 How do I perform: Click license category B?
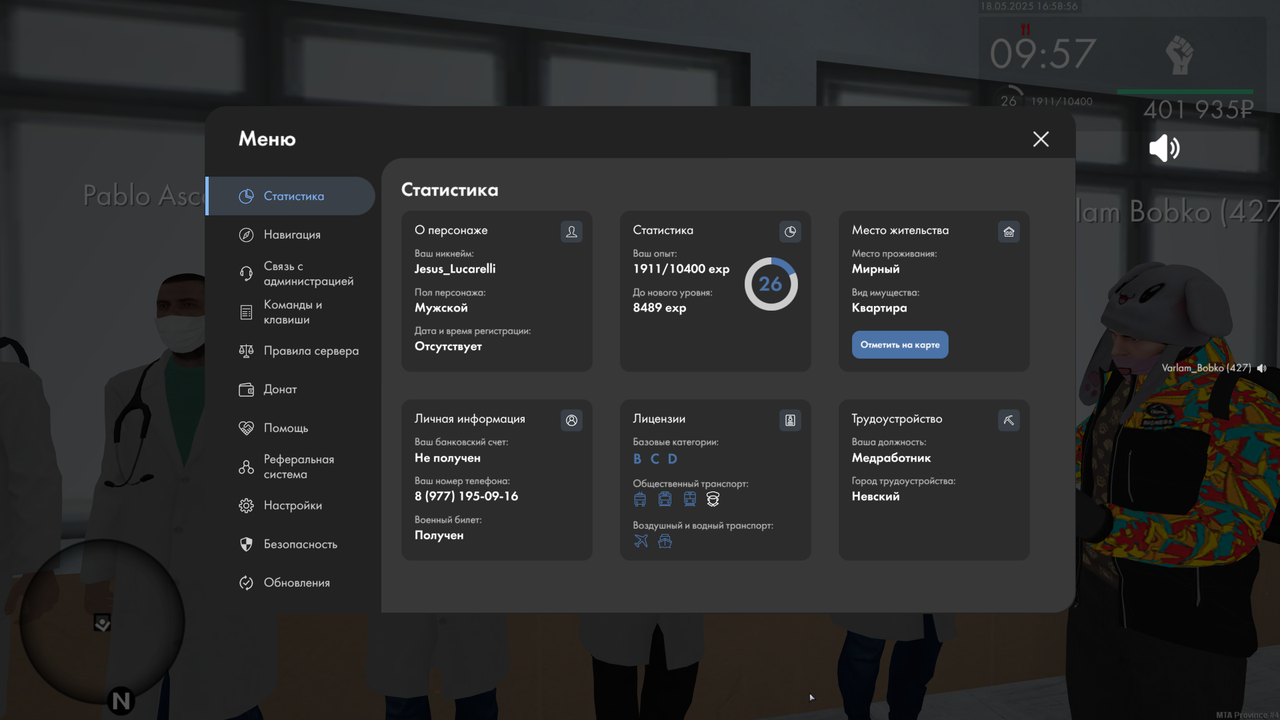(x=637, y=459)
